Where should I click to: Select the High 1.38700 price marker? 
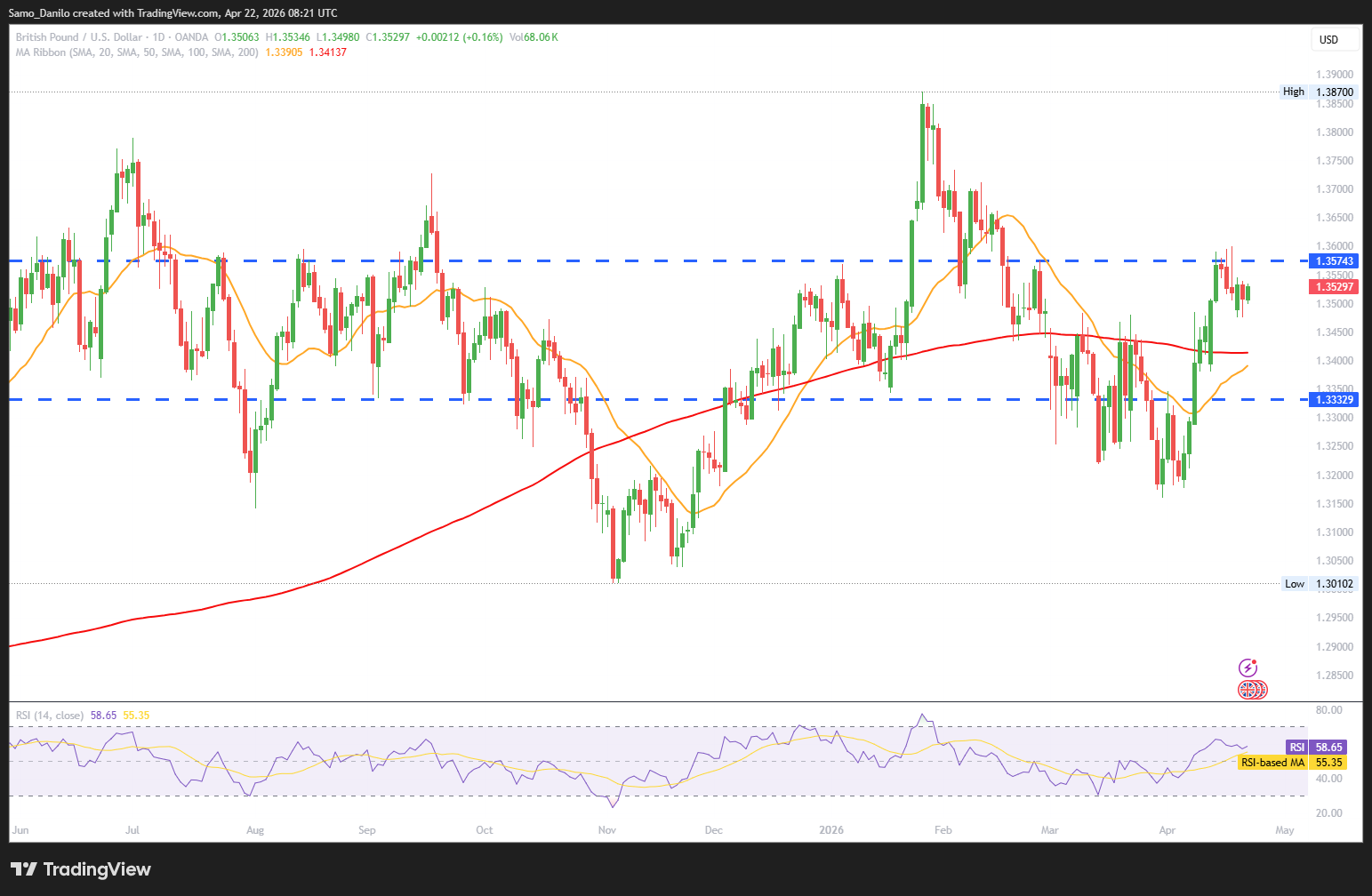pyautogui.click(x=1318, y=92)
